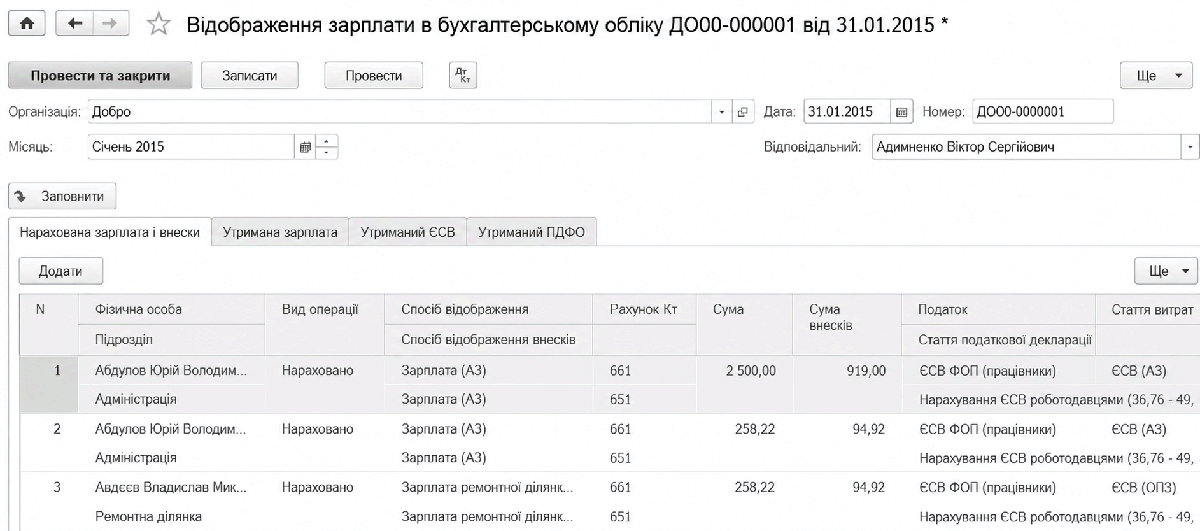The image size is (1200, 531).
Task: Click the Провести button
Action: point(373,76)
